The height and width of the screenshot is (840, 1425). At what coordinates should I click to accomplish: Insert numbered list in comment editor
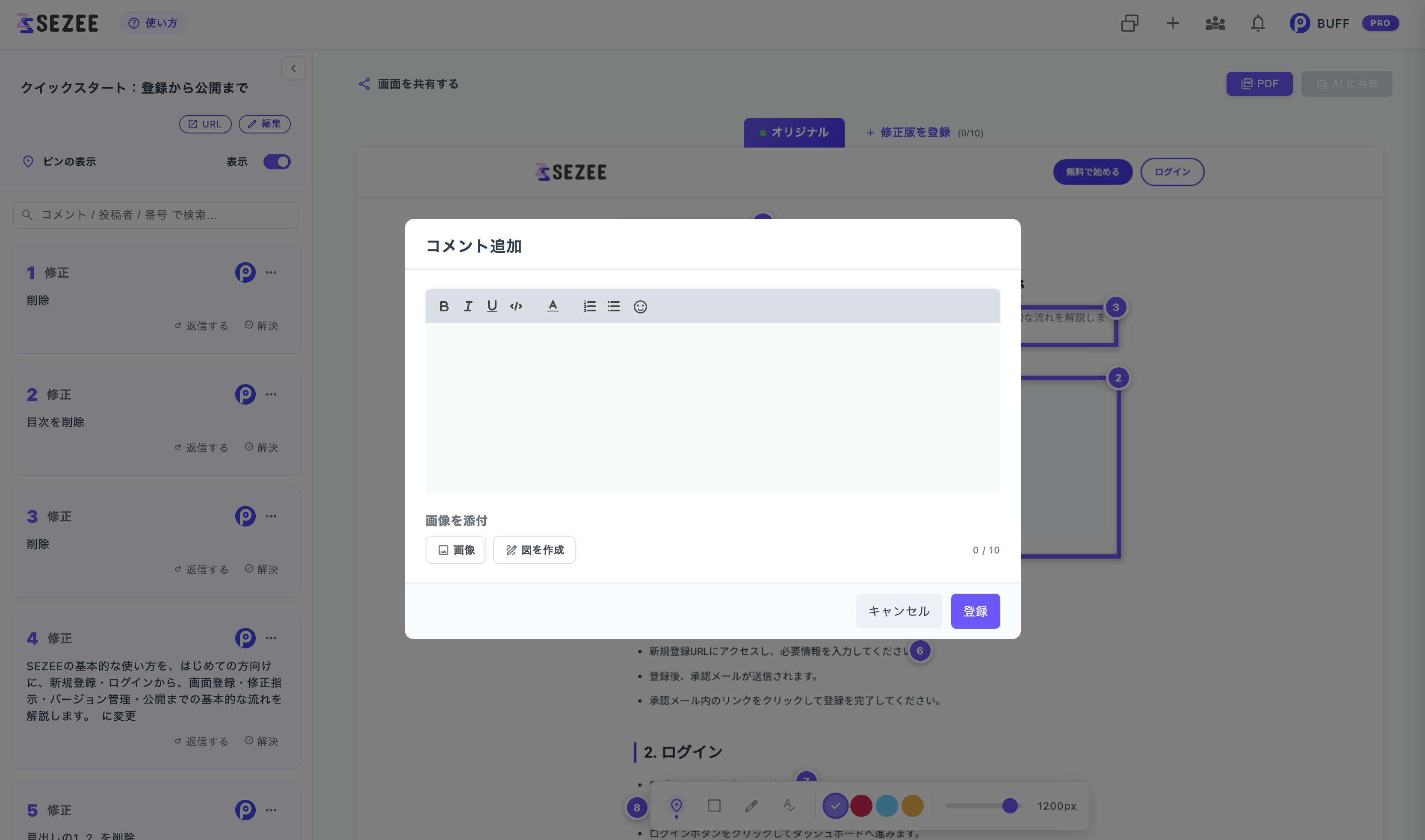click(x=590, y=306)
